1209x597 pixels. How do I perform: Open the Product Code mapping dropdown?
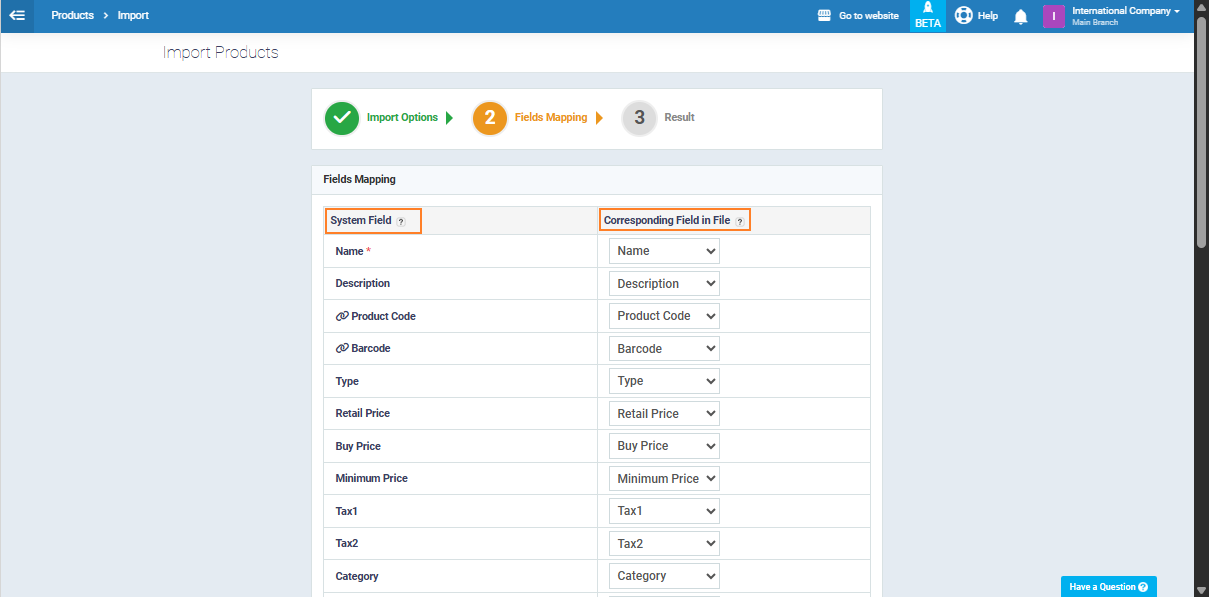pos(664,316)
